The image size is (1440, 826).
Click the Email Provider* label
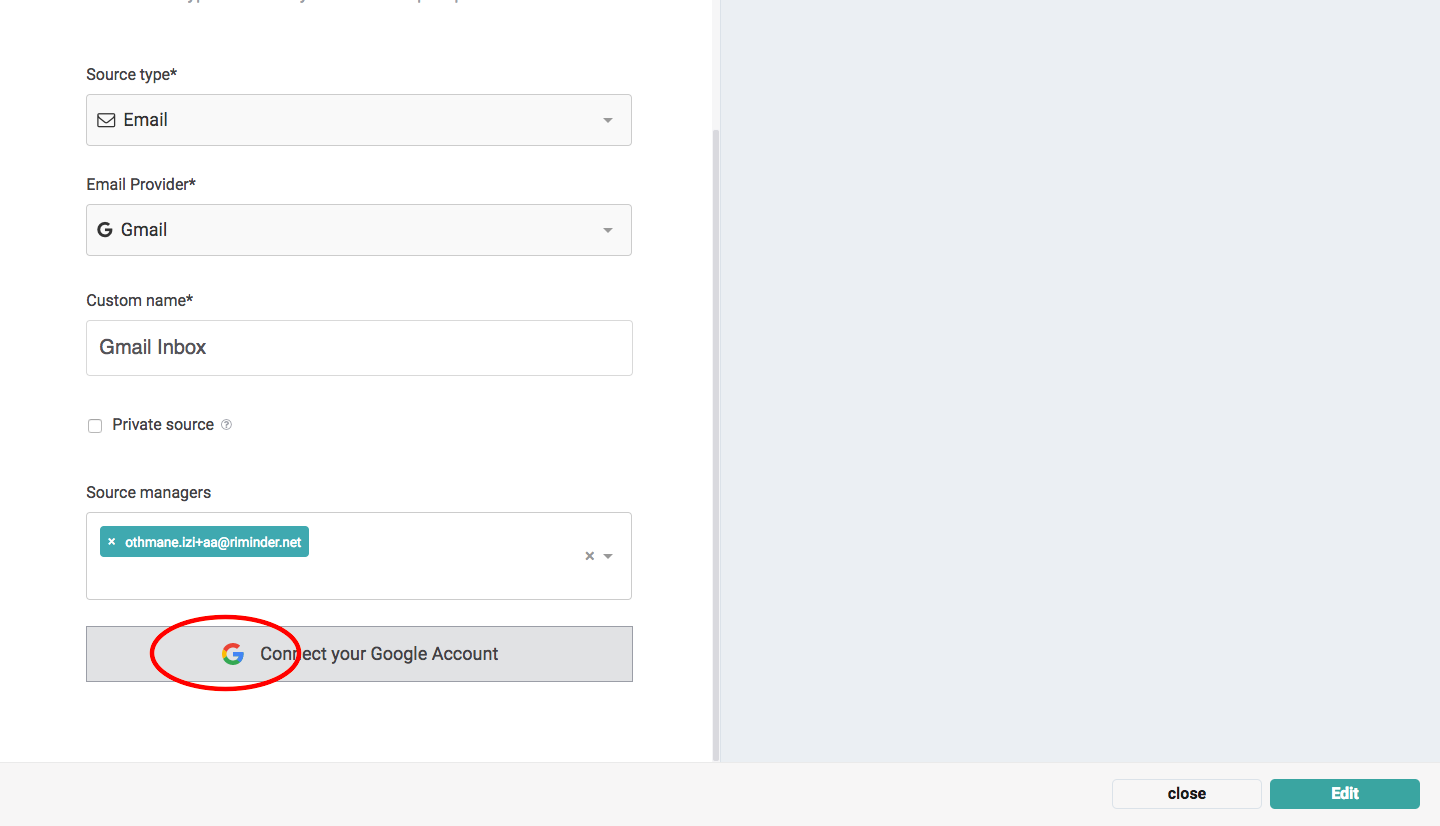[141, 185]
